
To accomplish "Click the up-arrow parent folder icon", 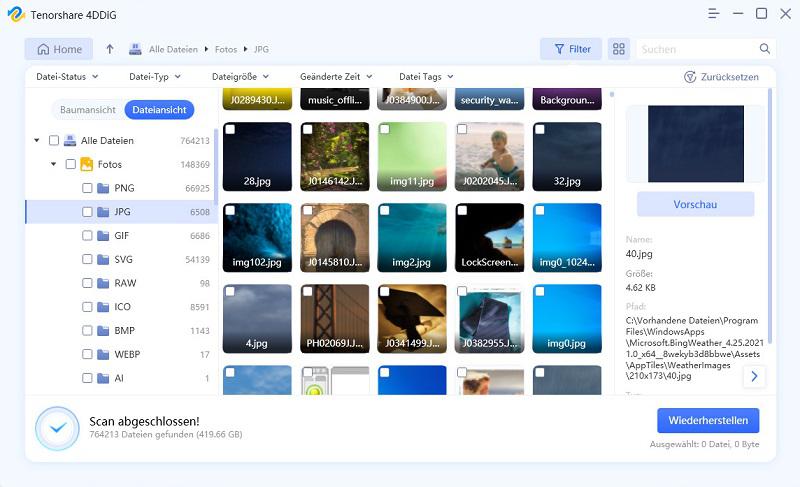I will 110,49.
